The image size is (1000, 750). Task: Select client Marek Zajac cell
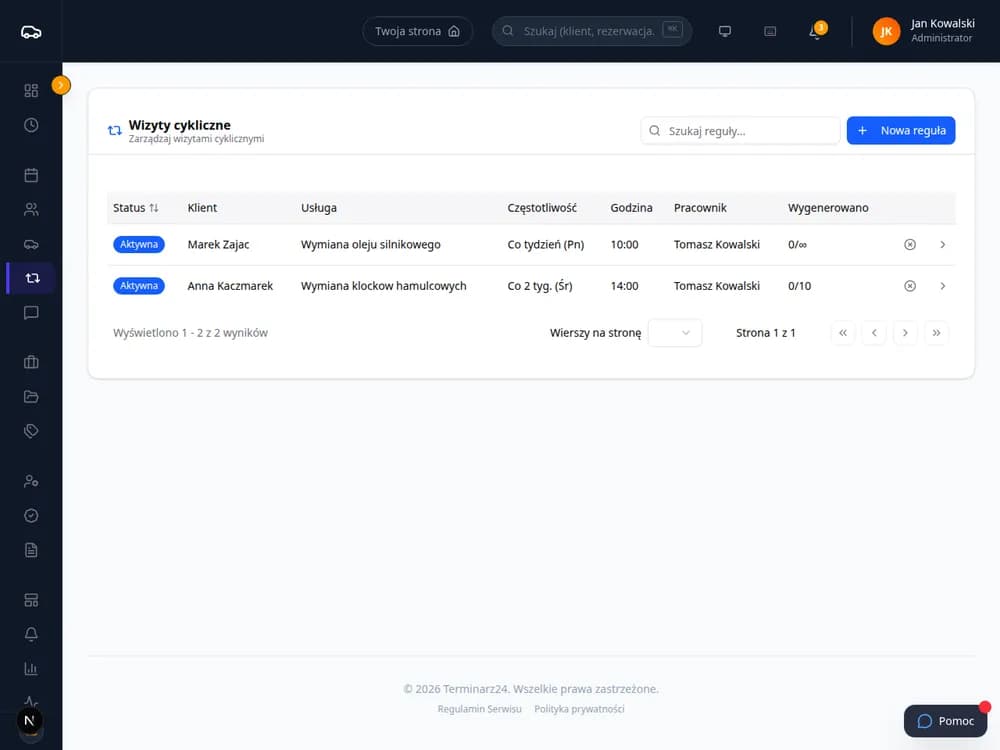[x=218, y=244]
